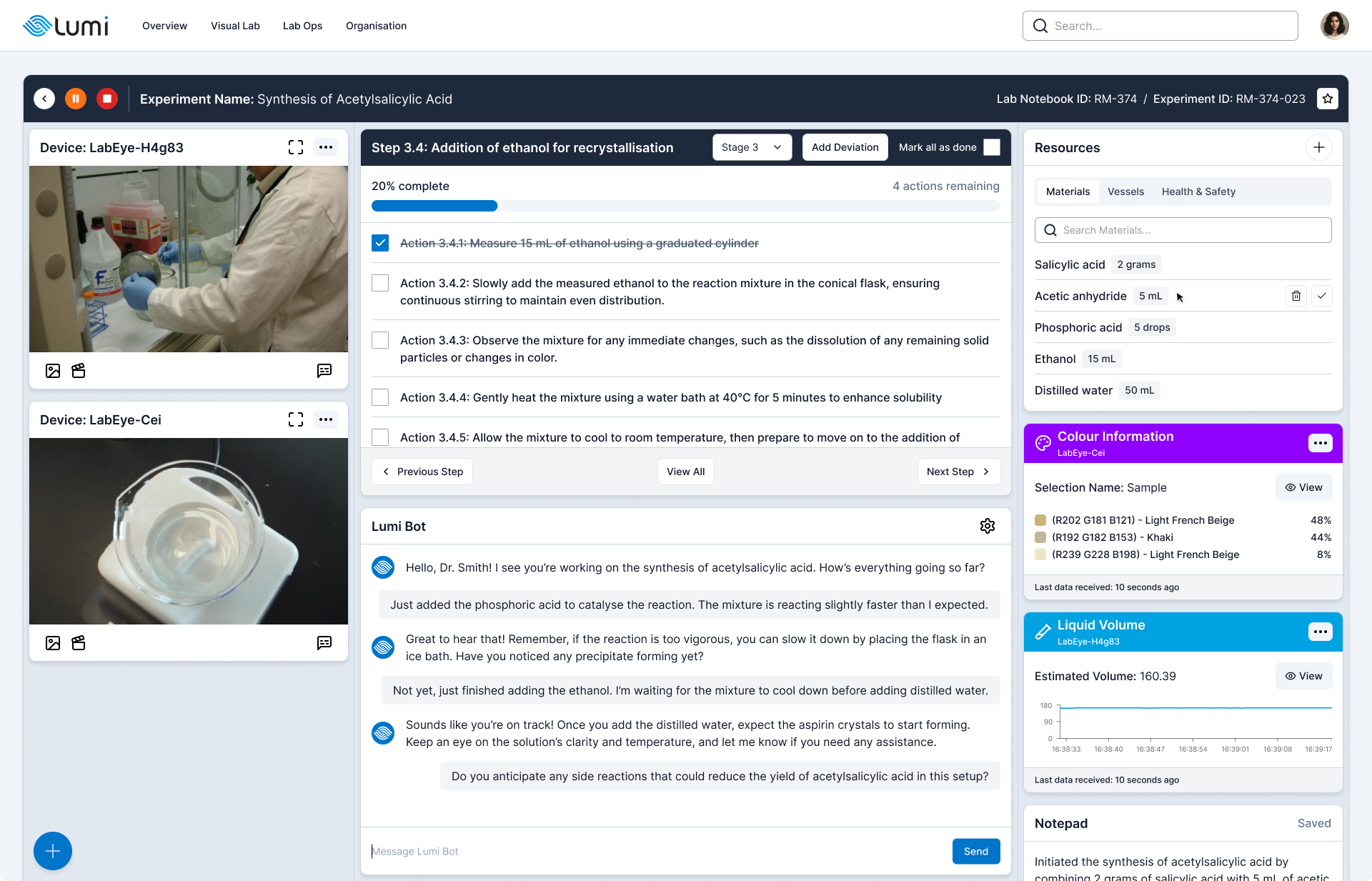Stop the running experiment

[106, 99]
